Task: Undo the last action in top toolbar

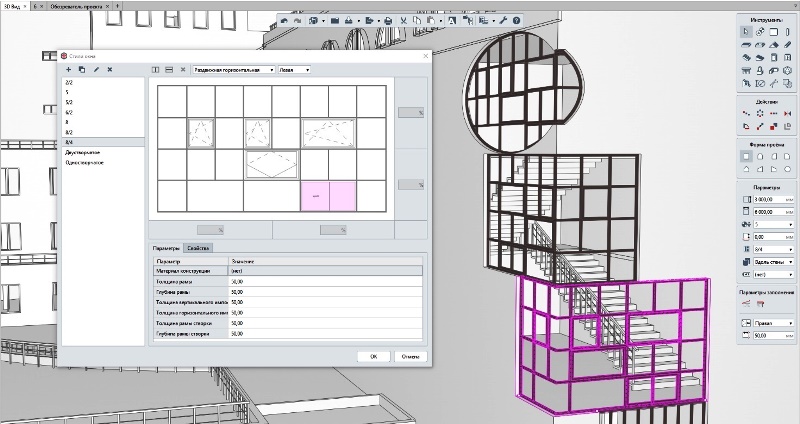Action: (284, 21)
